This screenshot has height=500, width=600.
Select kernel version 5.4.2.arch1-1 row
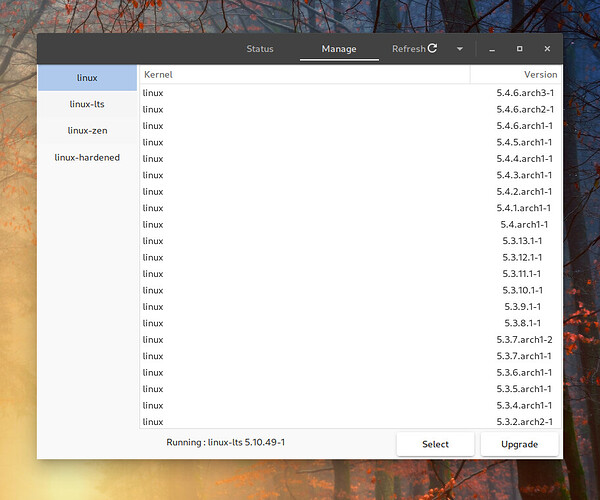pyautogui.click(x=351, y=192)
